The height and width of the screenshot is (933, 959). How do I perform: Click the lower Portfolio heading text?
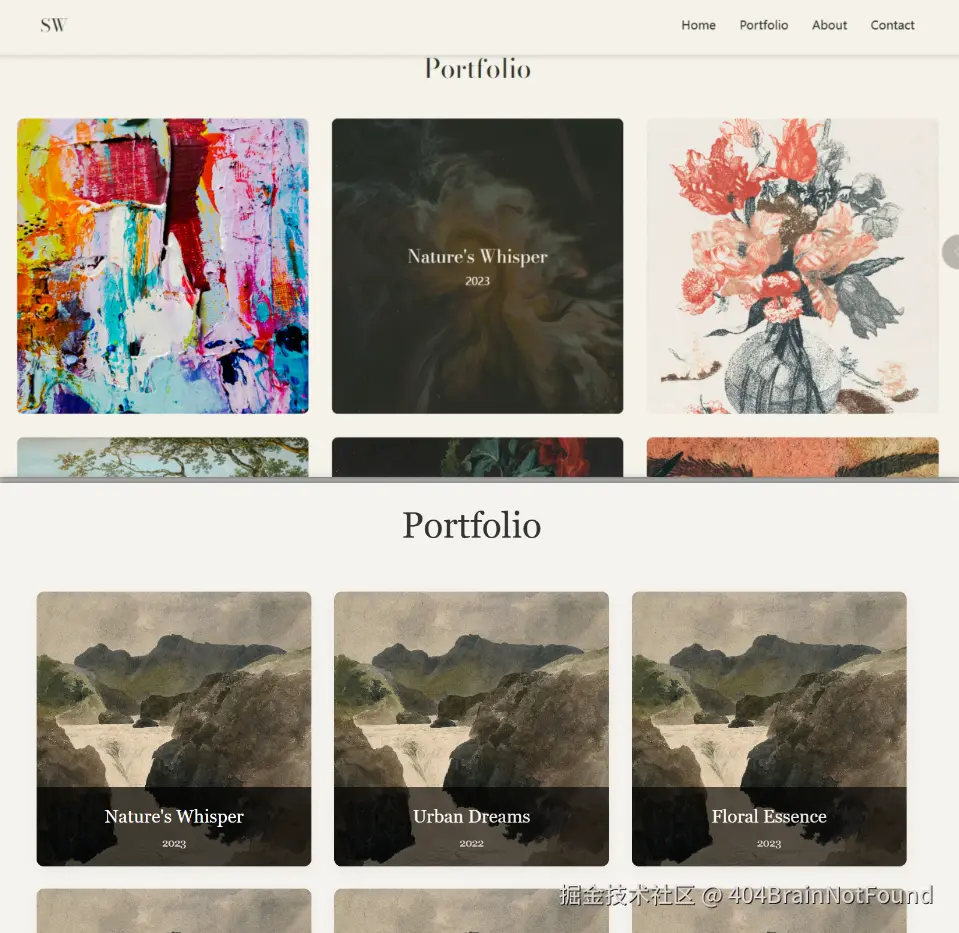tap(472, 526)
